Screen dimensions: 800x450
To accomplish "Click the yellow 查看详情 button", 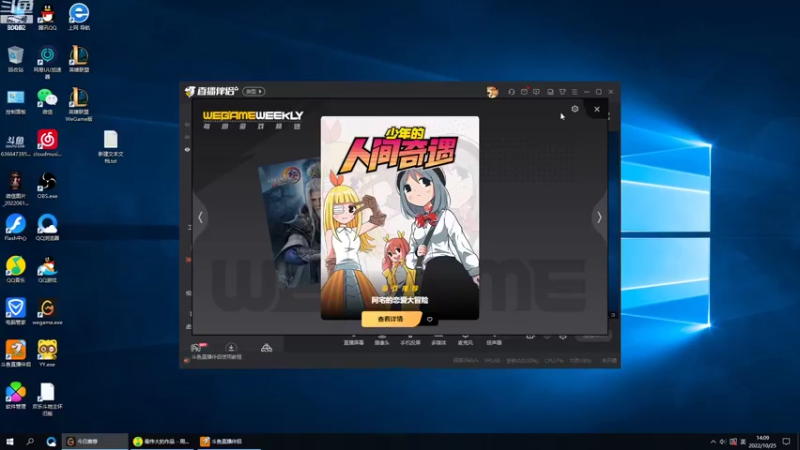I will (x=391, y=319).
